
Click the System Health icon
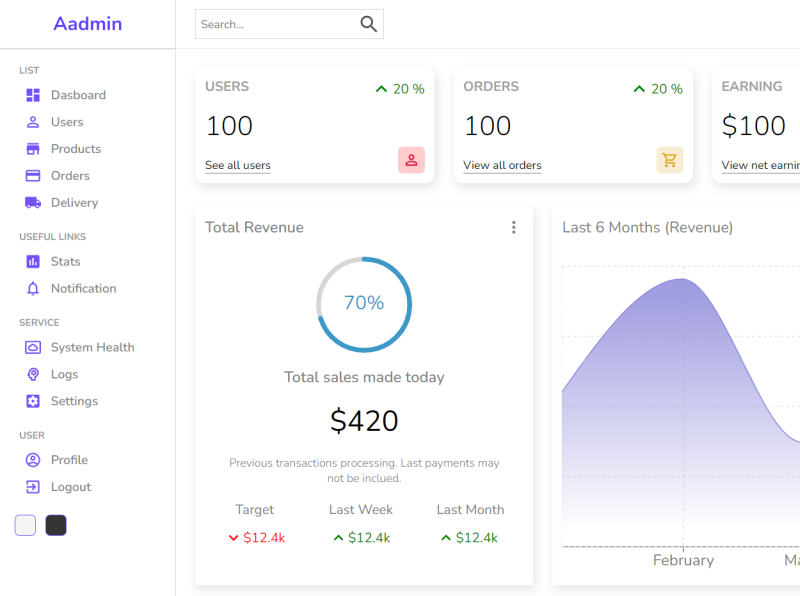click(x=33, y=347)
